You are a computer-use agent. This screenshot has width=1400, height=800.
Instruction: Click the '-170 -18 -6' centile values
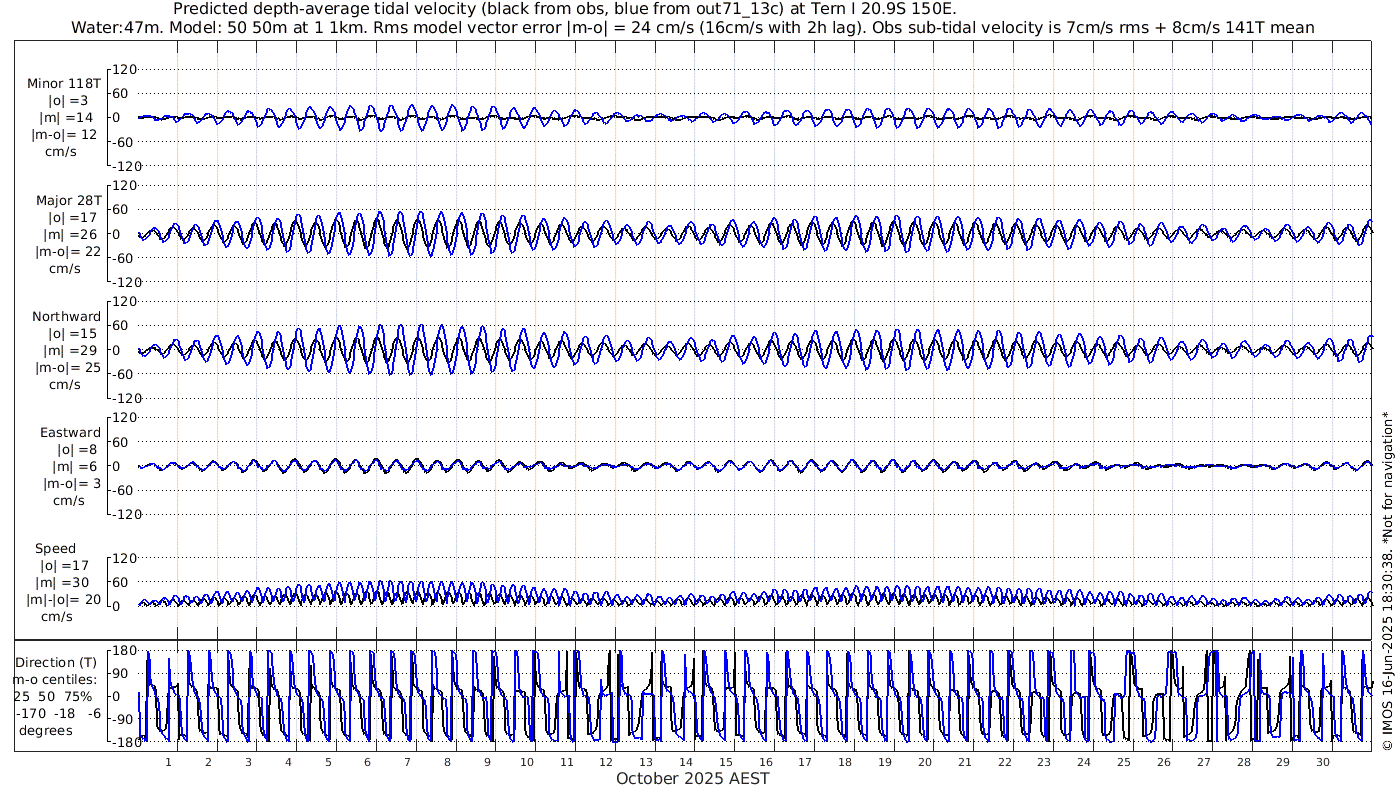58,713
